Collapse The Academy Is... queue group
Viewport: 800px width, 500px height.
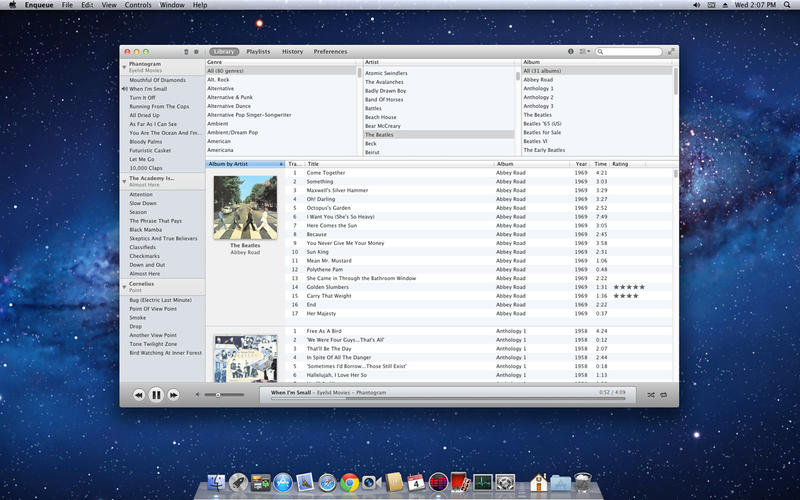pos(124,181)
